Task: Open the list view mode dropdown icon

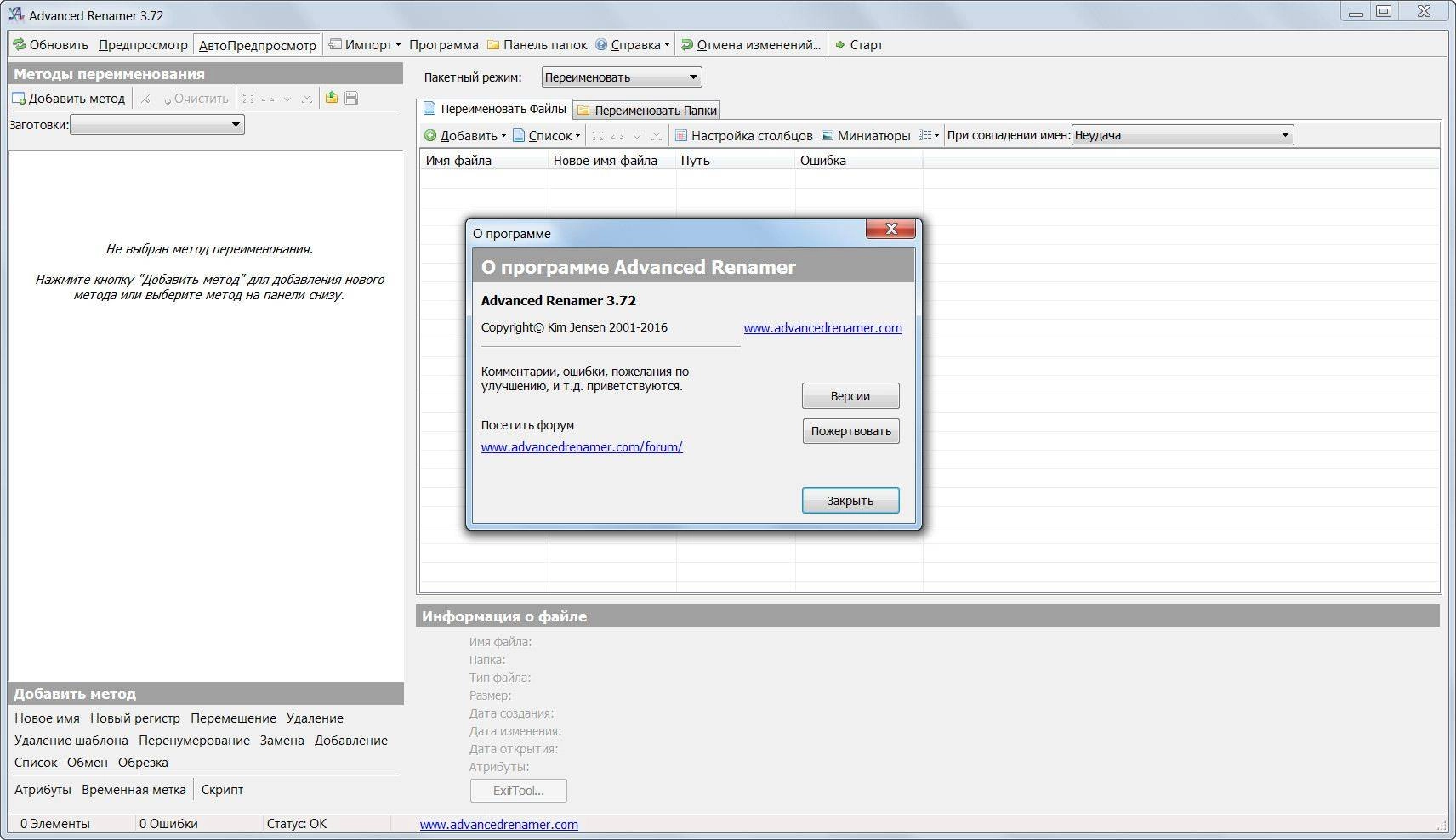Action: coord(929,135)
